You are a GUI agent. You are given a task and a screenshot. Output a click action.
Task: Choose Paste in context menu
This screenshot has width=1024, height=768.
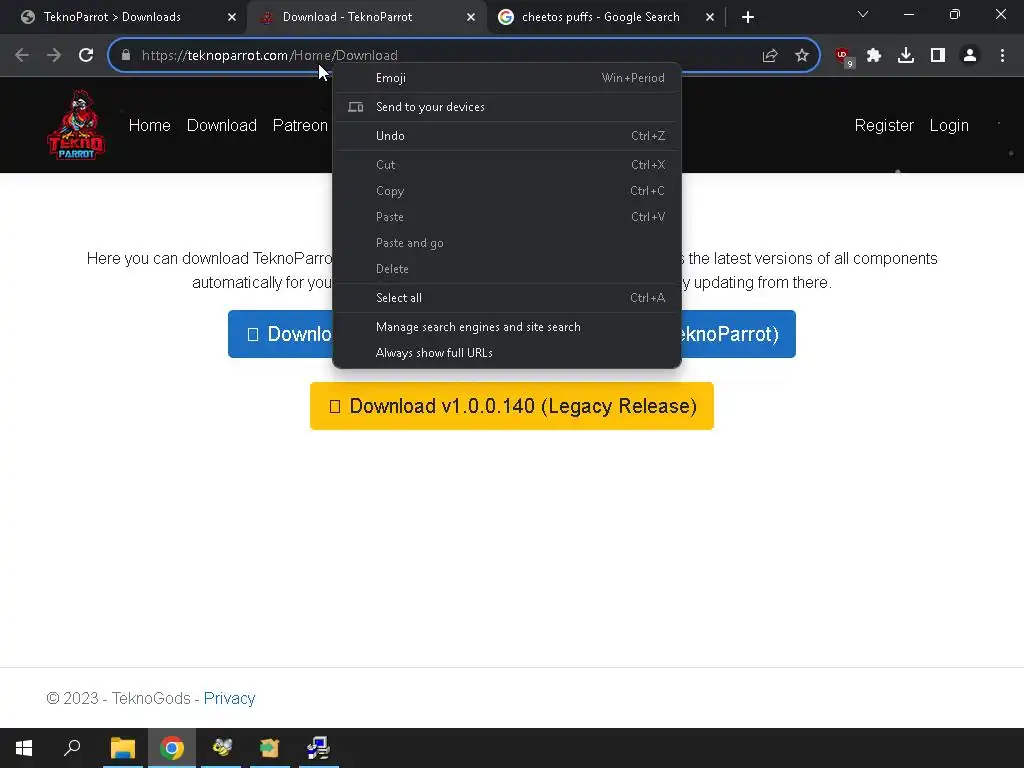pos(507,217)
